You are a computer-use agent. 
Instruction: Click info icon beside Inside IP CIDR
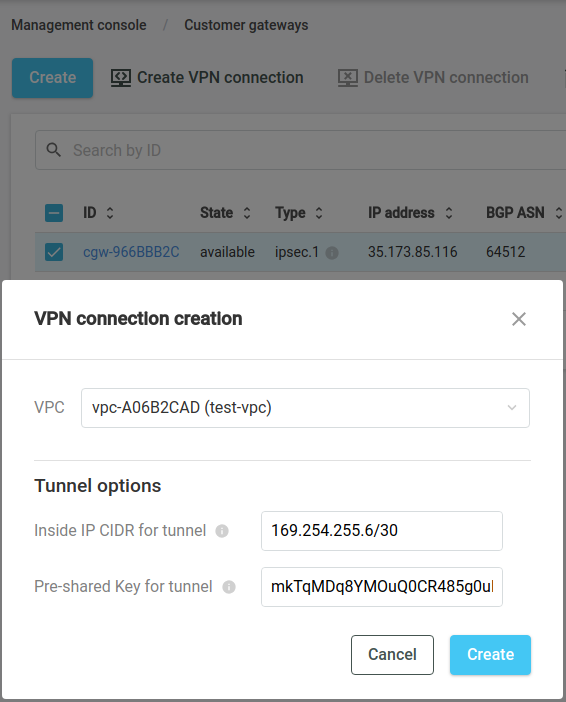click(x=222, y=531)
